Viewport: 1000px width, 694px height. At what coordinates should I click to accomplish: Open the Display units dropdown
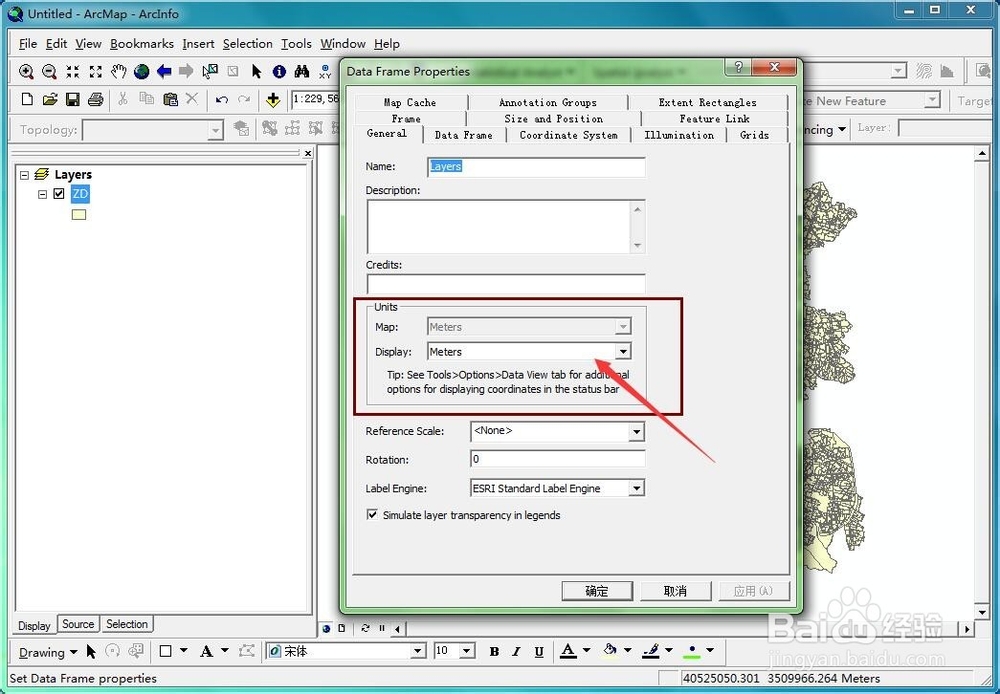(623, 351)
